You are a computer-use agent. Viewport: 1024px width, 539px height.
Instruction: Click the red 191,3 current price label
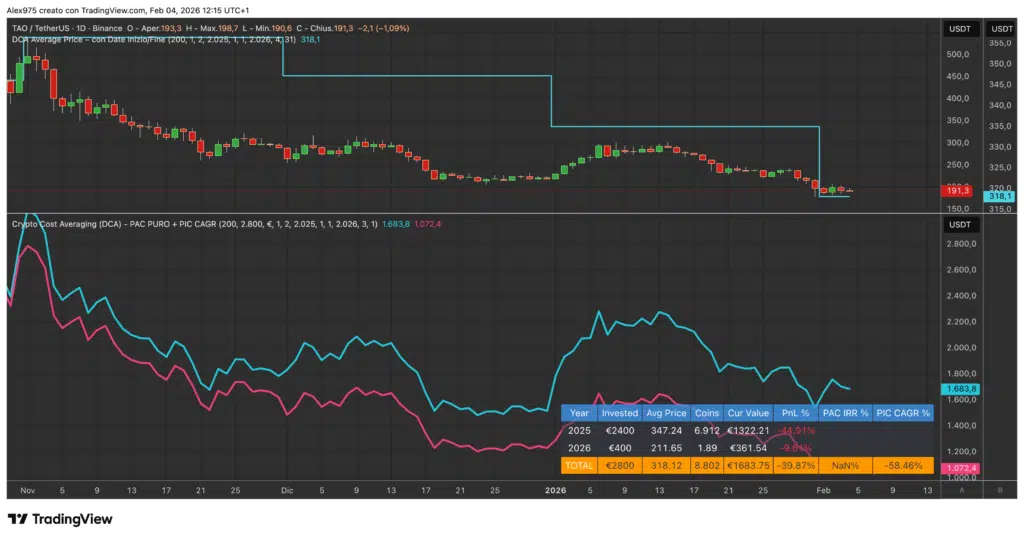click(959, 190)
